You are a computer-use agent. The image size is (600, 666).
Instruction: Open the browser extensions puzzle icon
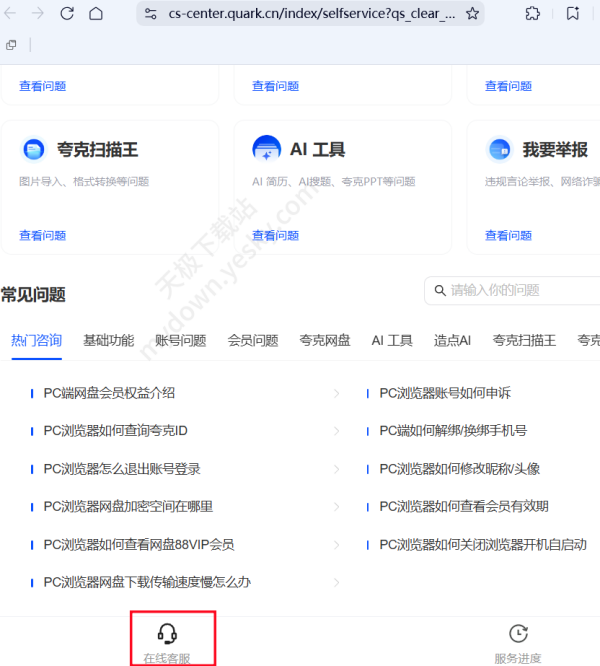pyautogui.click(x=532, y=14)
